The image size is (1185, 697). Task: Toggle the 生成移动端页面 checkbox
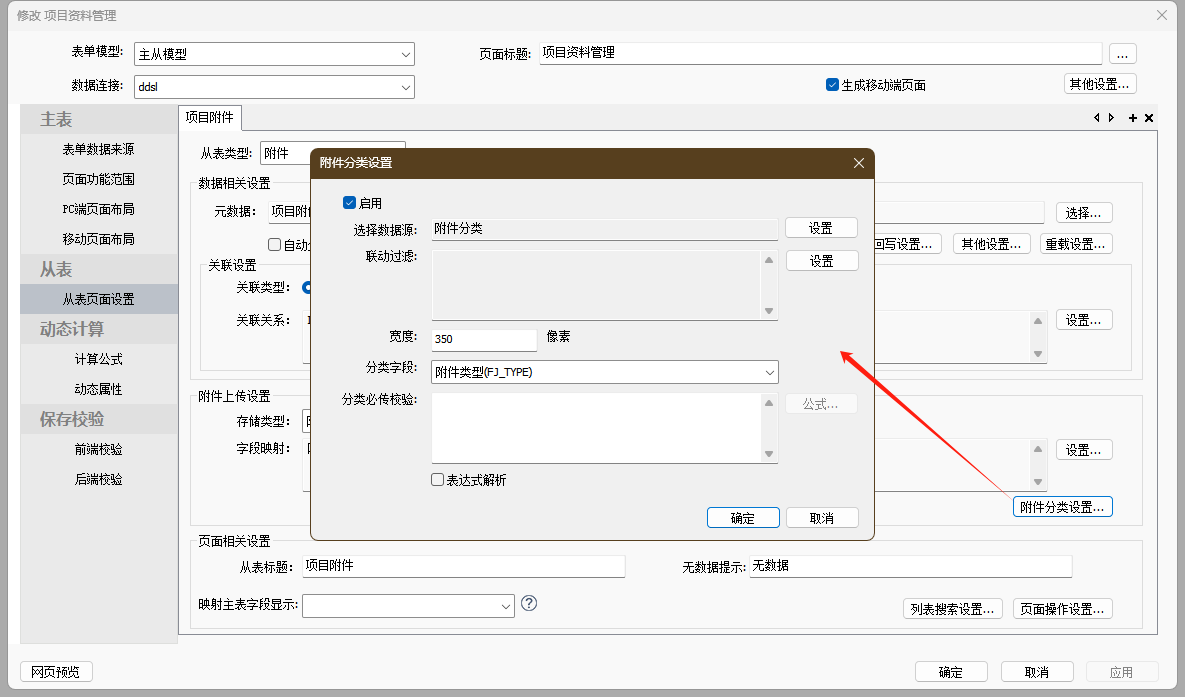[x=832, y=85]
